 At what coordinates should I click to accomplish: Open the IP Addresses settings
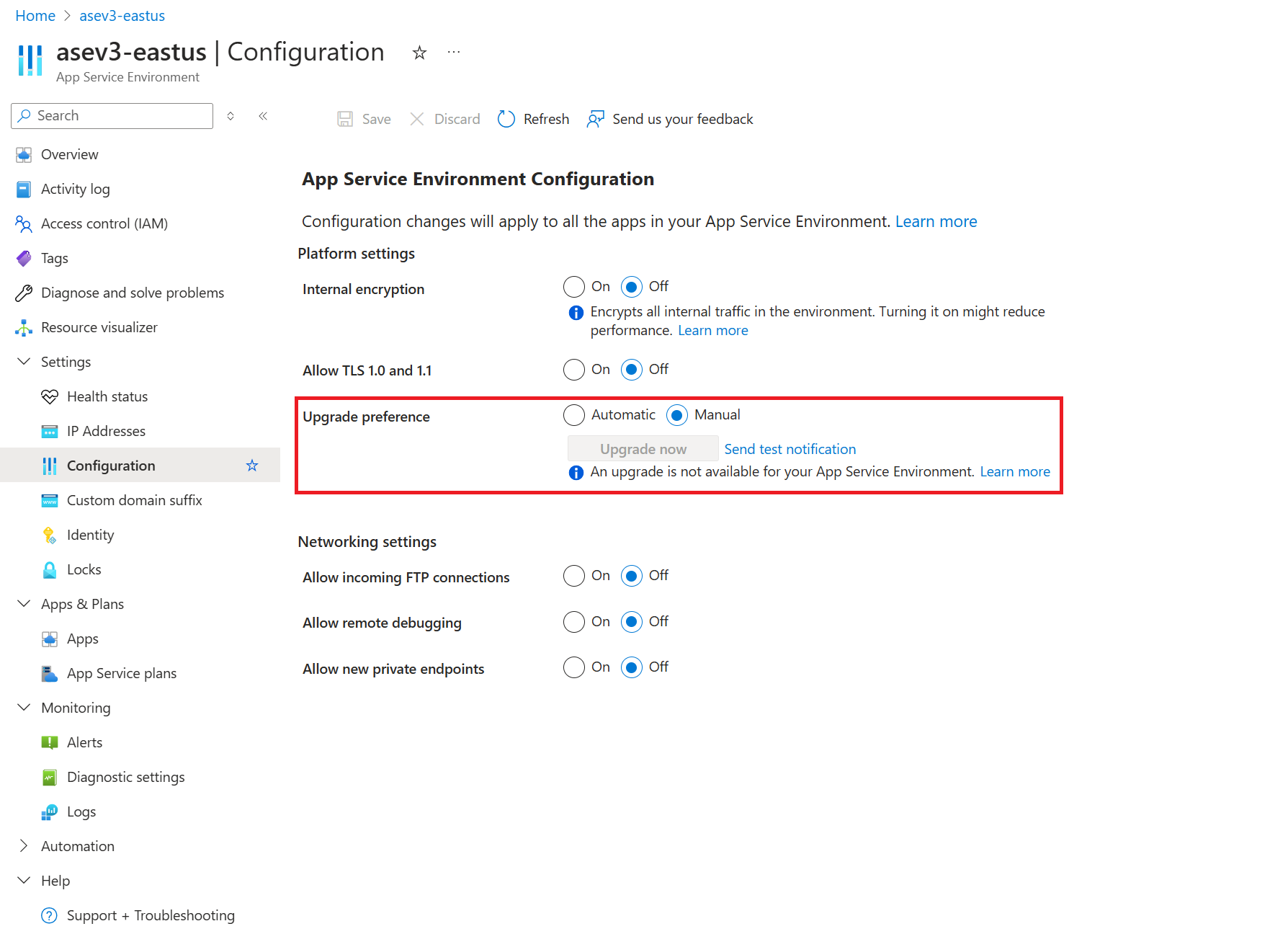106,431
